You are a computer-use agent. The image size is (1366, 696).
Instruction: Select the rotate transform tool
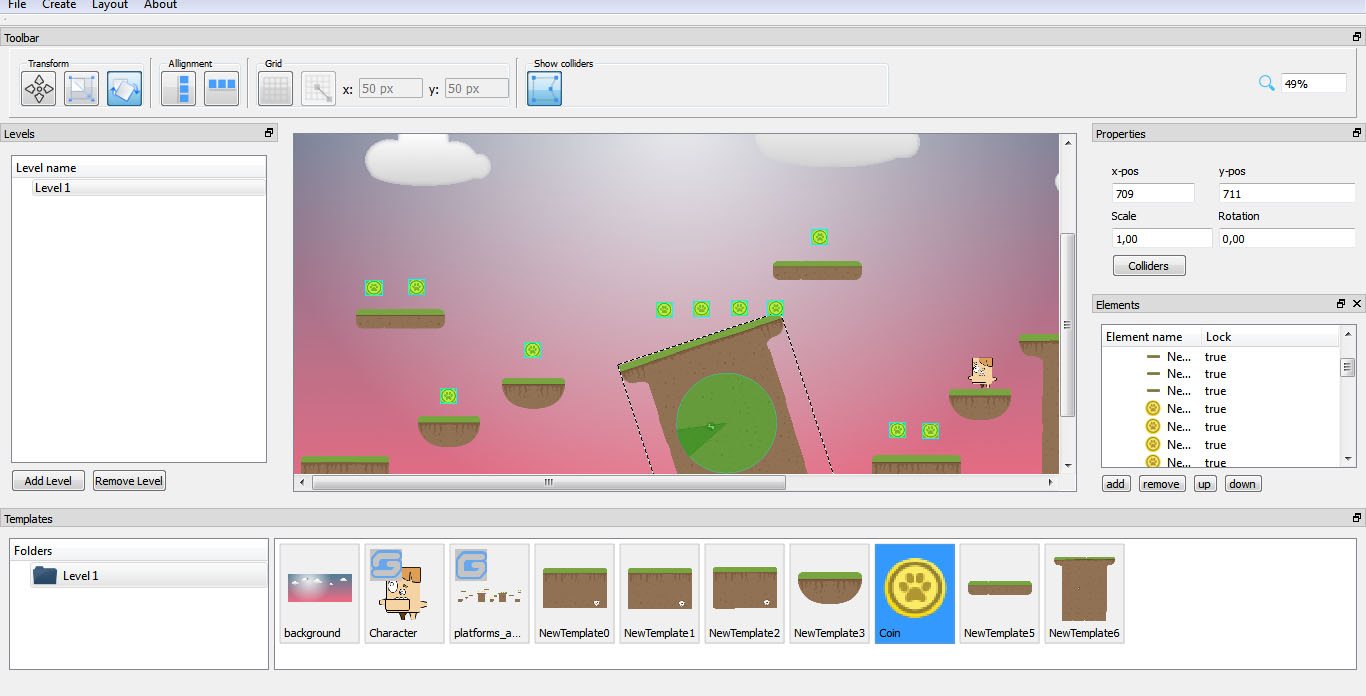[x=125, y=89]
